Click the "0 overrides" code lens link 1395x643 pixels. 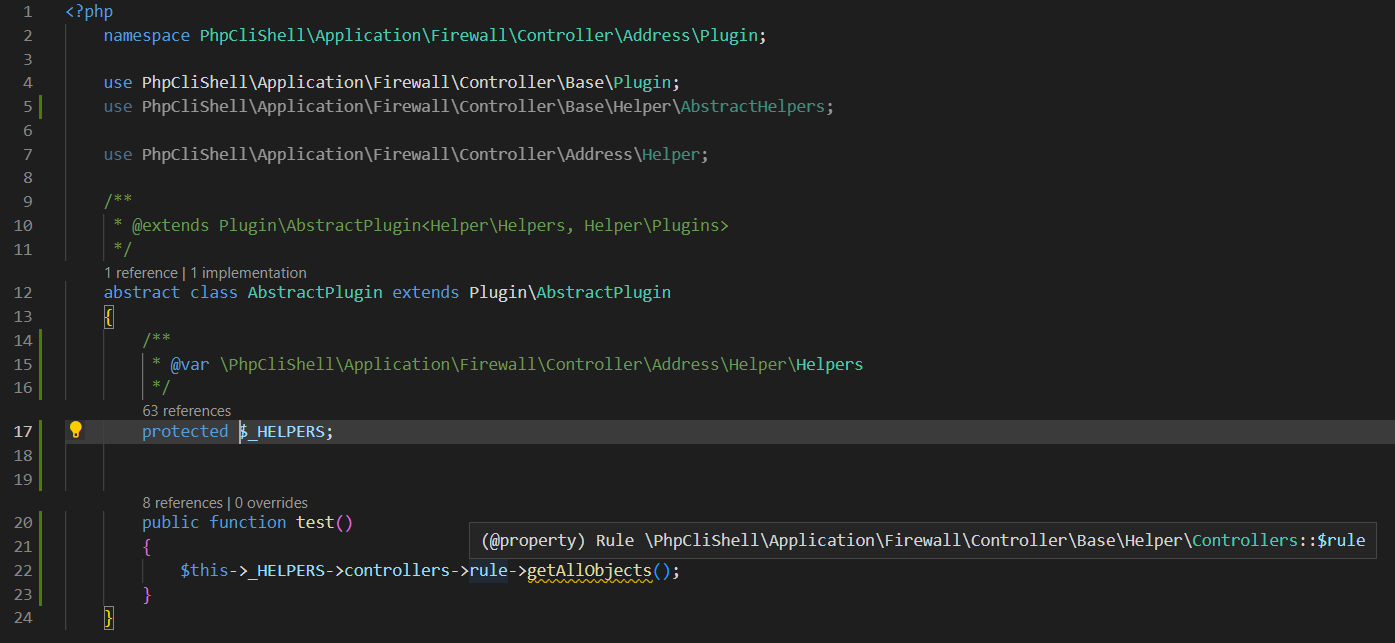(270, 502)
